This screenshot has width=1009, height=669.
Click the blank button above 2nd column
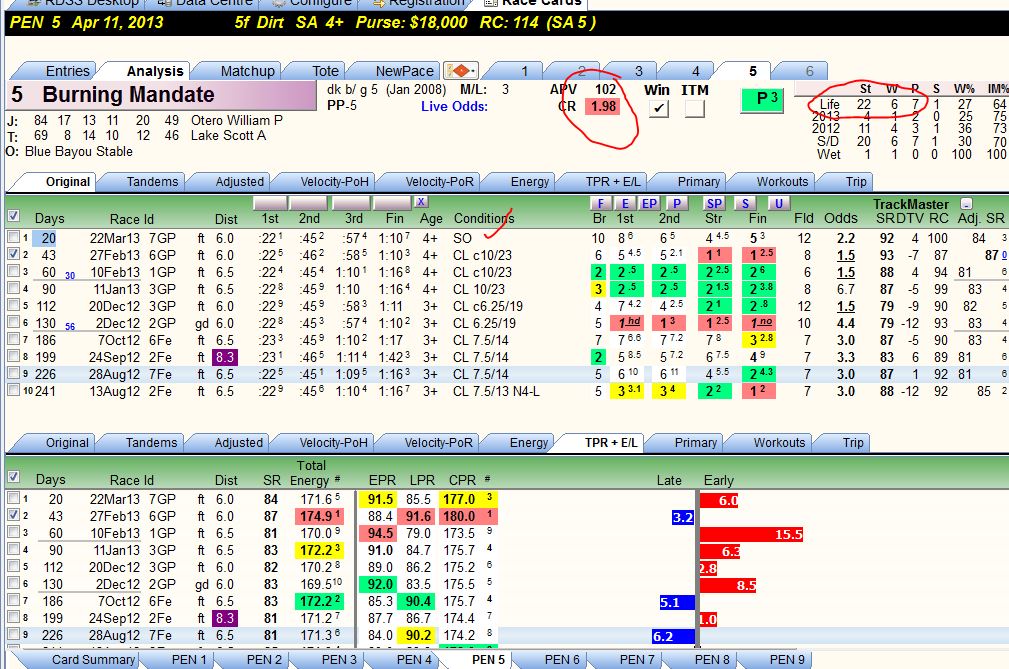pos(309,203)
